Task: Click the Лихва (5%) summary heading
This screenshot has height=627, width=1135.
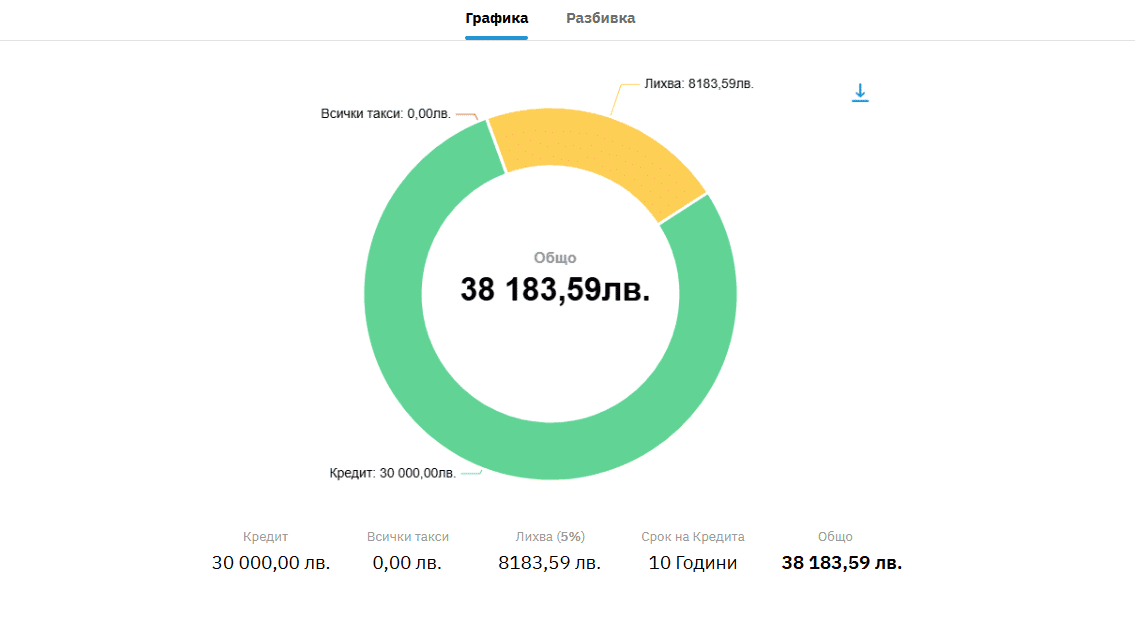Action: point(549,537)
